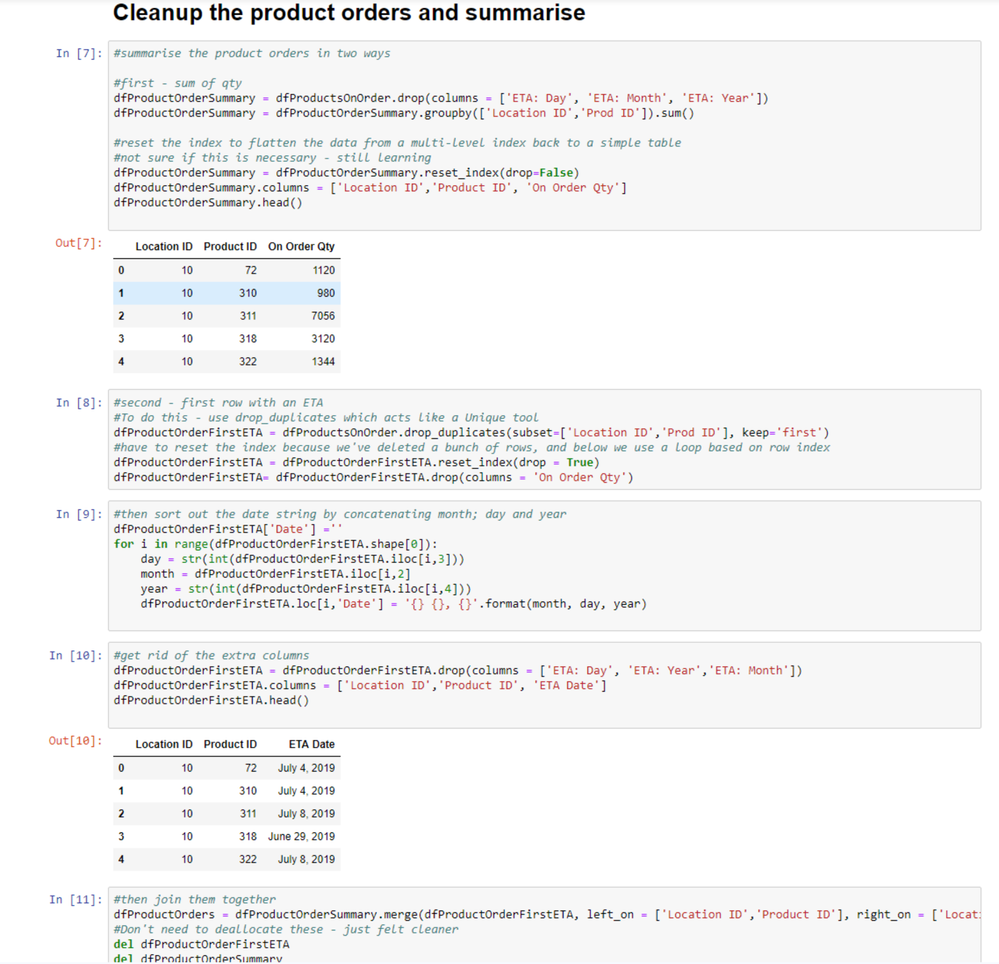Click the In [9] input prompt label
999x964 pixels.
[x=78, y=514]
